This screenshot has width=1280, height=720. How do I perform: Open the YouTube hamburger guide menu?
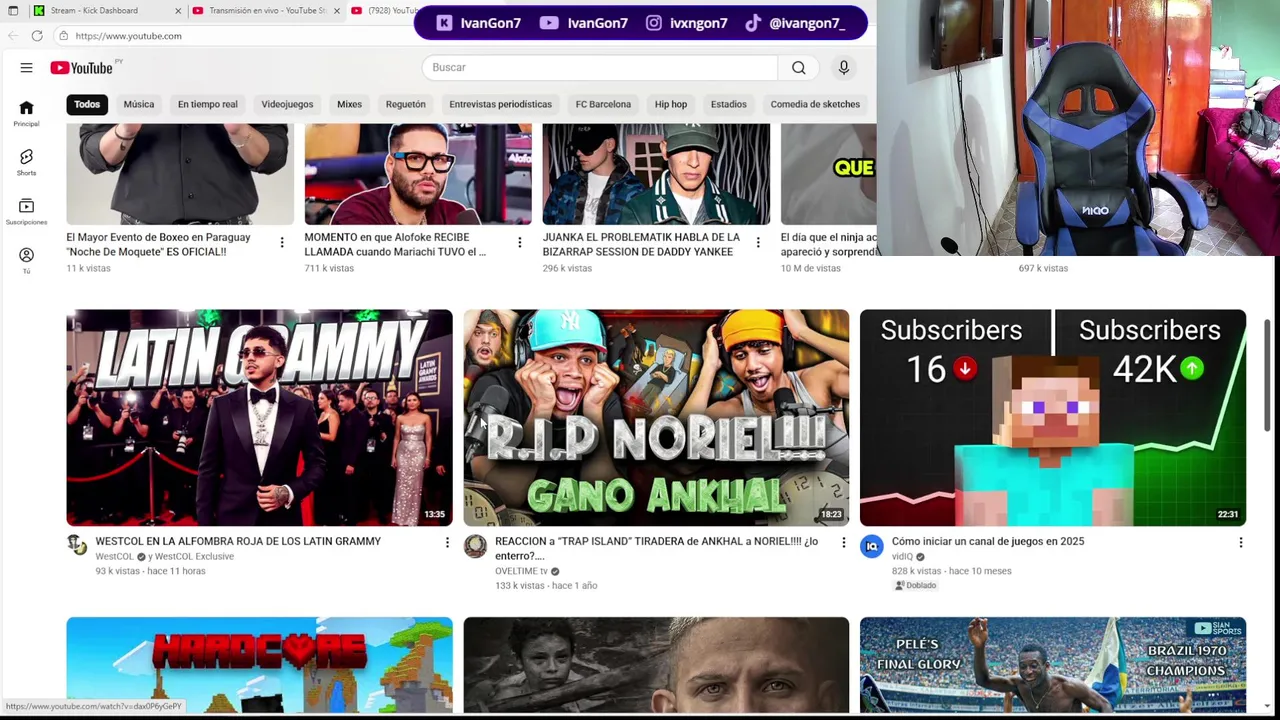[26, 68]
